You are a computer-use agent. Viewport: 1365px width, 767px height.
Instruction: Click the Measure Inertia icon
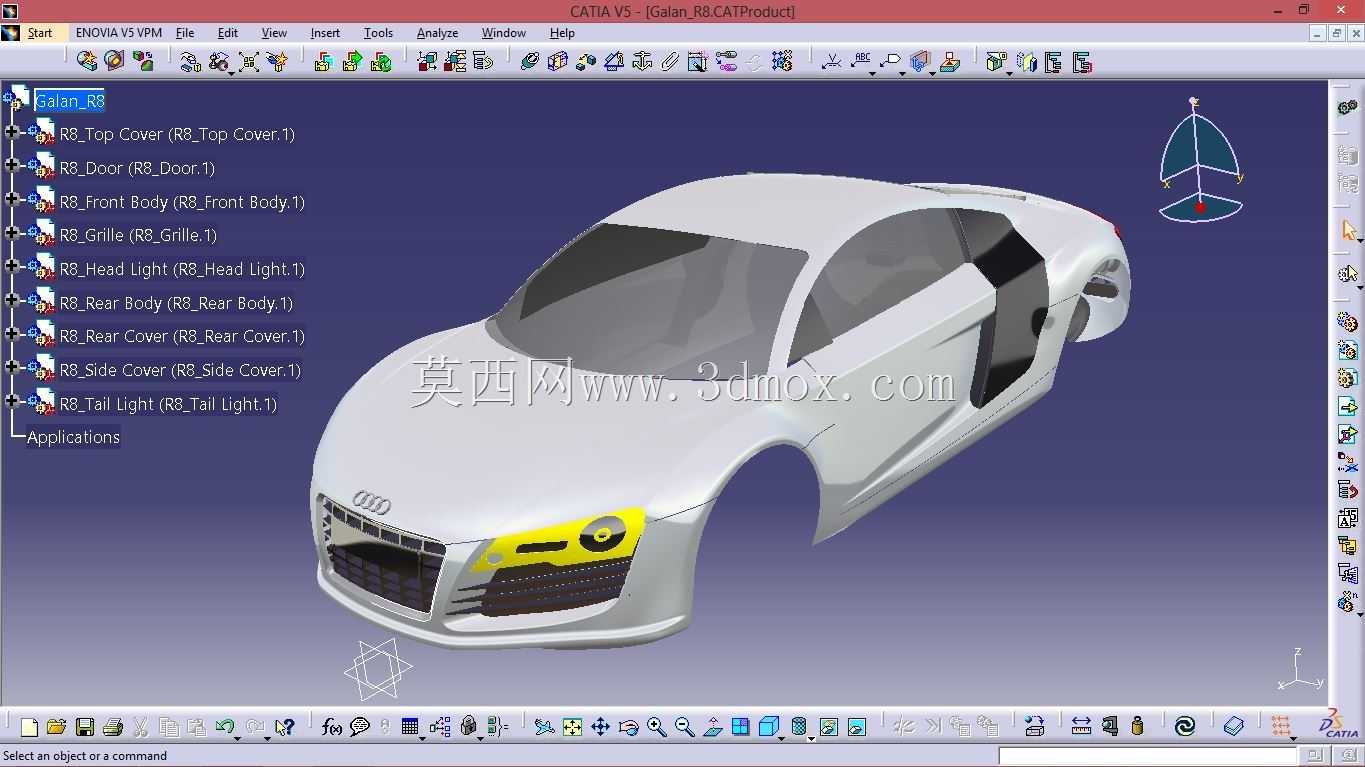click(1137, 727)
